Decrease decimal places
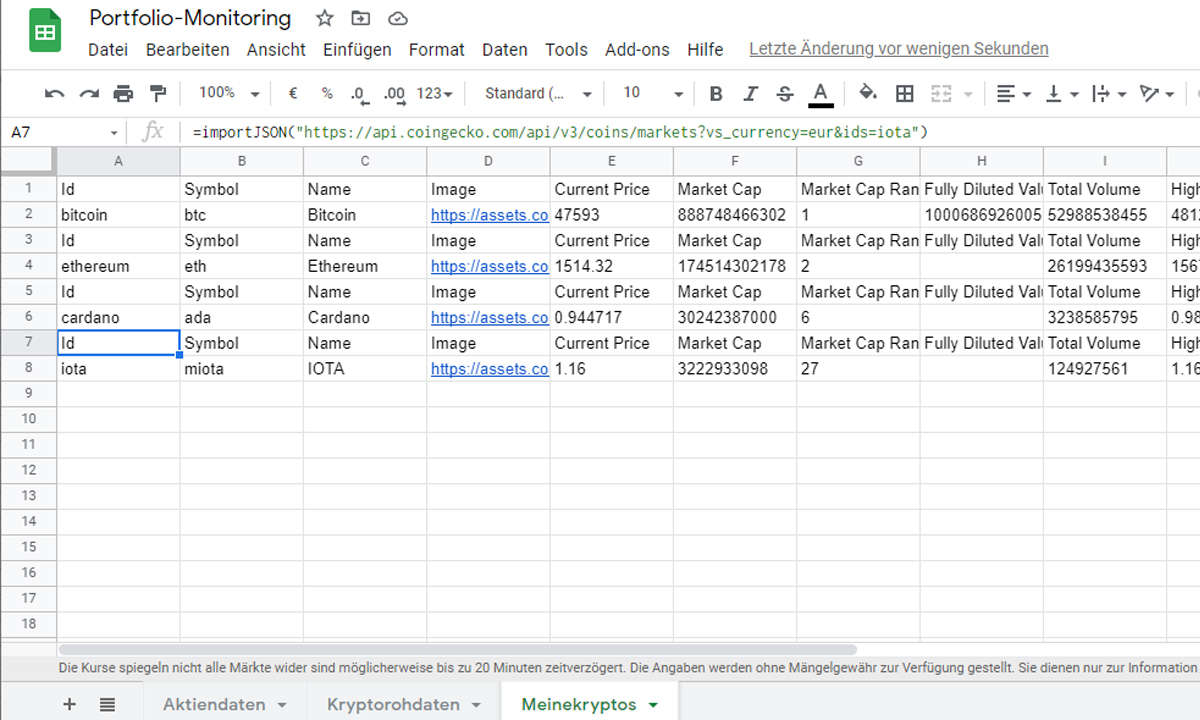The width and height of the screenshot is (1200, 720). pyautogui.click(x=359, y=93)
